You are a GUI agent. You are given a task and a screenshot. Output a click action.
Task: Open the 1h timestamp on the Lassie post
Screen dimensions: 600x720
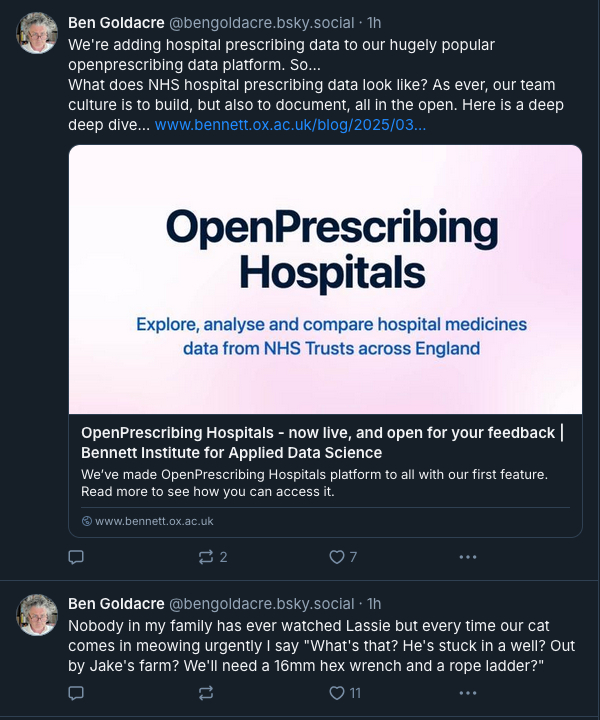[375, 603]
